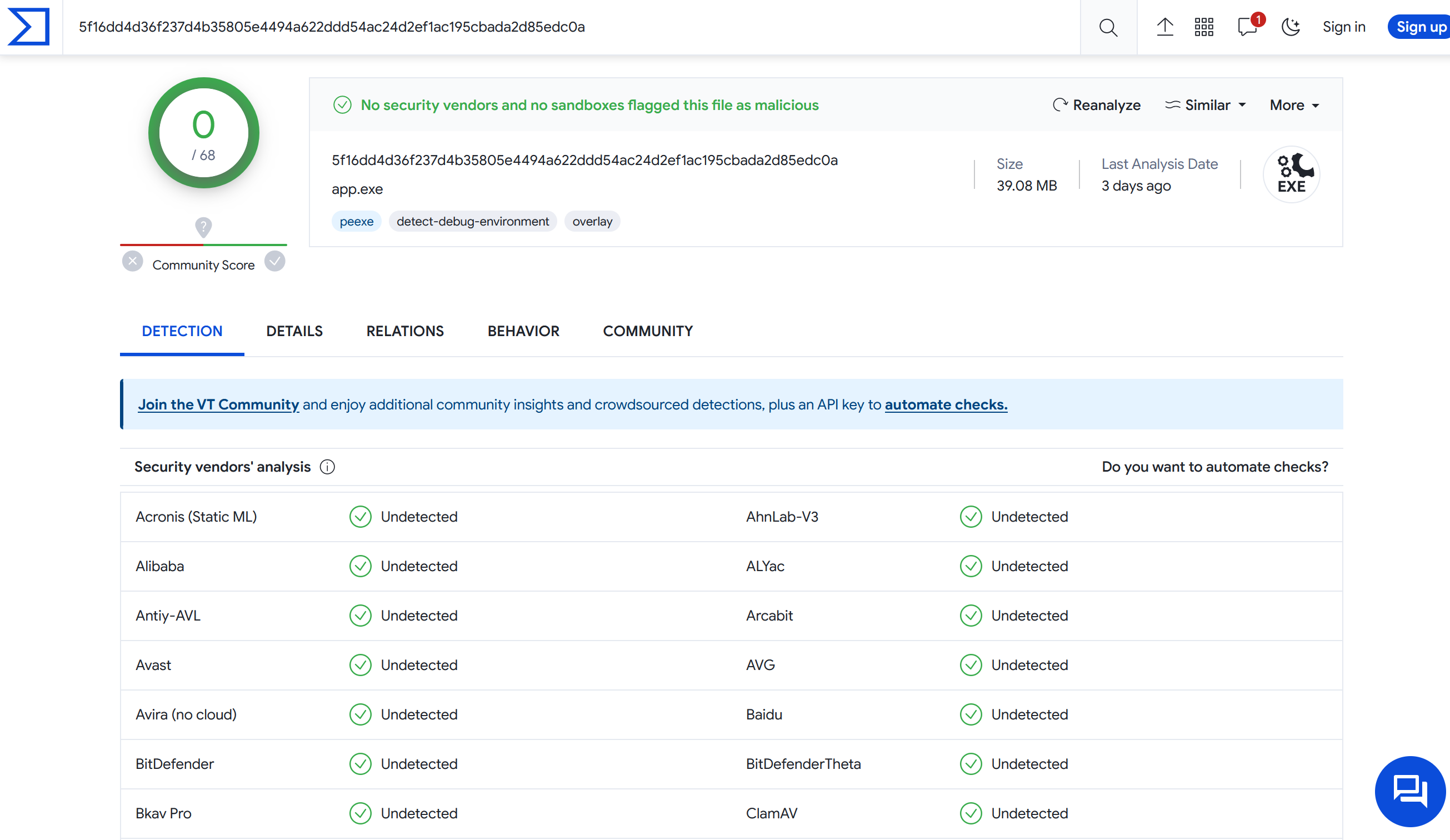This screenshot has height=840, width=1450.
Task: Click the community score question marker
Action: tap(203, 227)
